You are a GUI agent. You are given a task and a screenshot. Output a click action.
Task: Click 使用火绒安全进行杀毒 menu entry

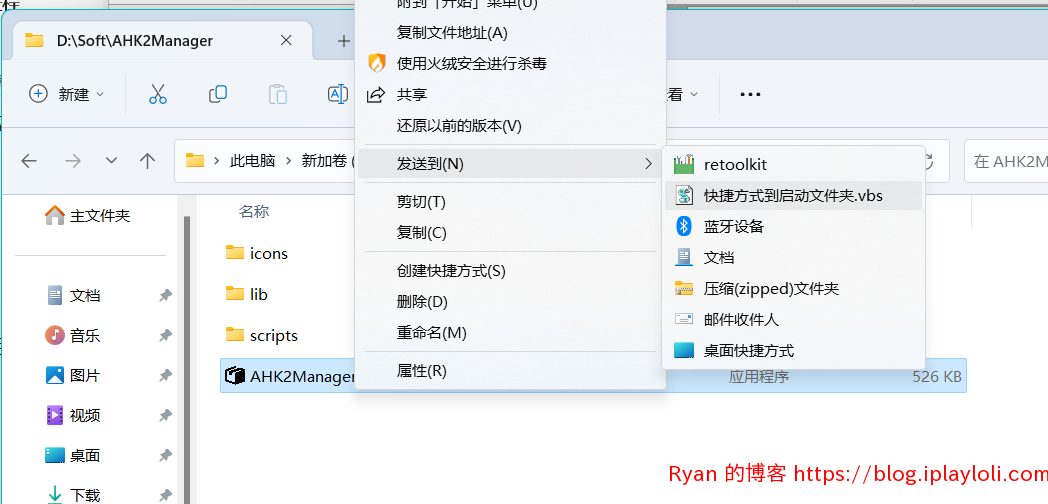point(510,64)
